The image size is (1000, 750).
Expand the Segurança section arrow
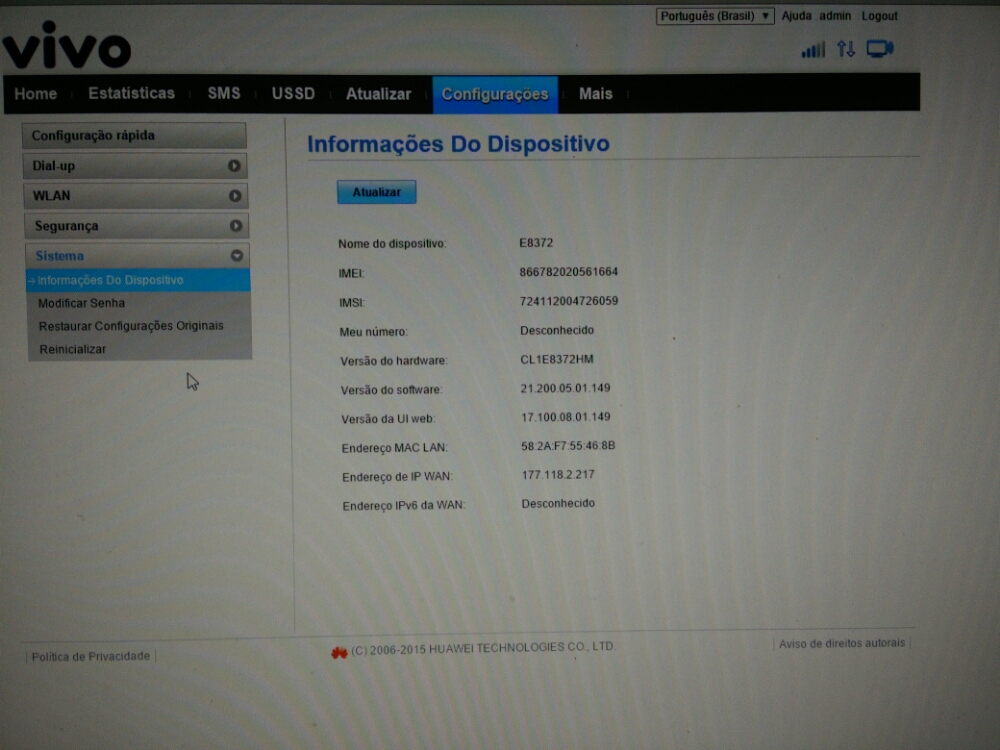(235, 226)
